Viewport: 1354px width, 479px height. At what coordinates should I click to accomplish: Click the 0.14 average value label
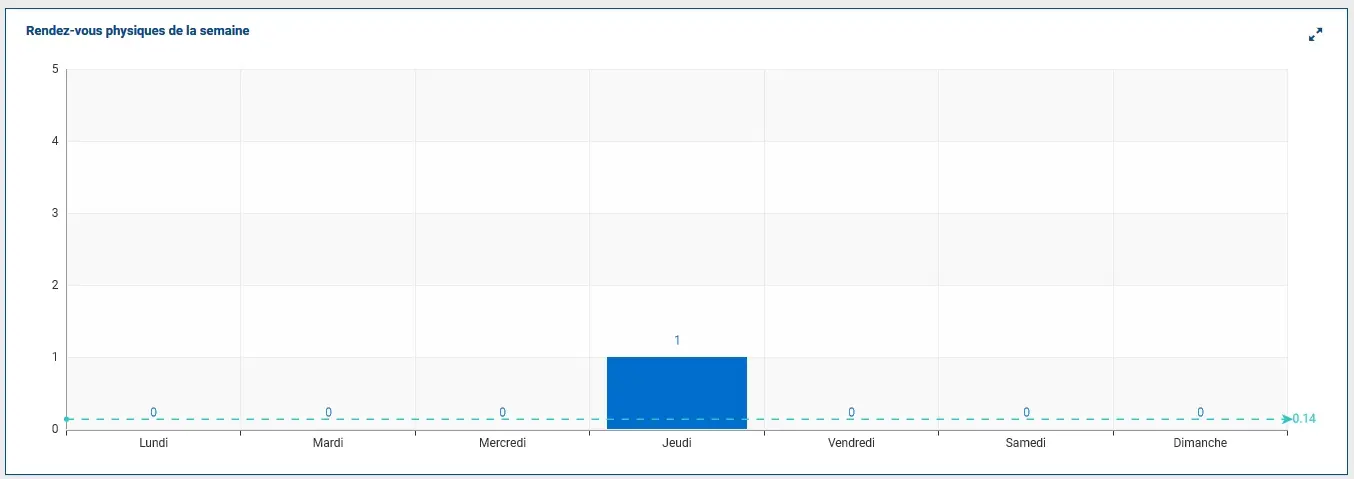(x=1304, y=419)
